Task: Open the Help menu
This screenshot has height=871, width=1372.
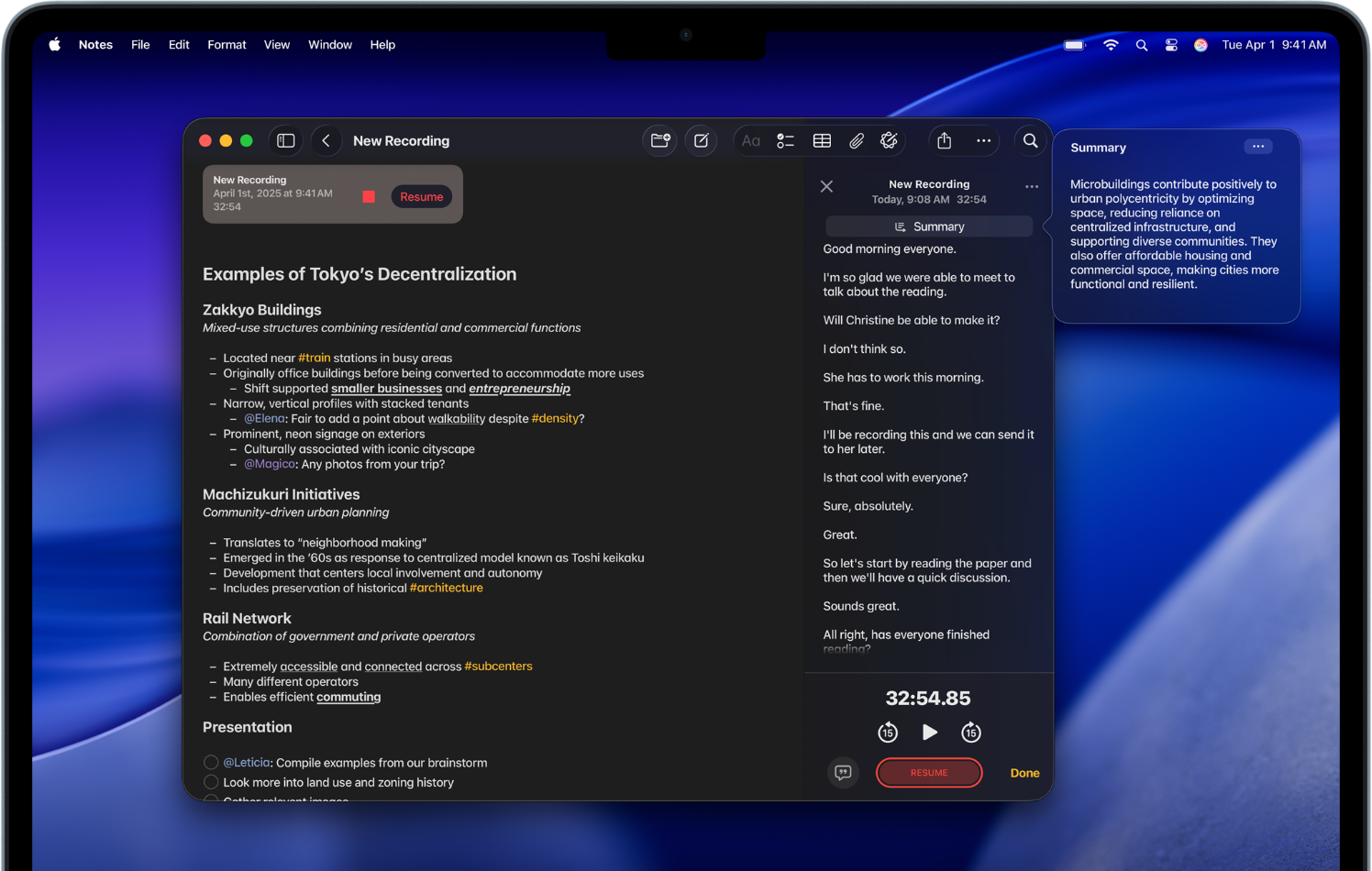Action: 382,45
